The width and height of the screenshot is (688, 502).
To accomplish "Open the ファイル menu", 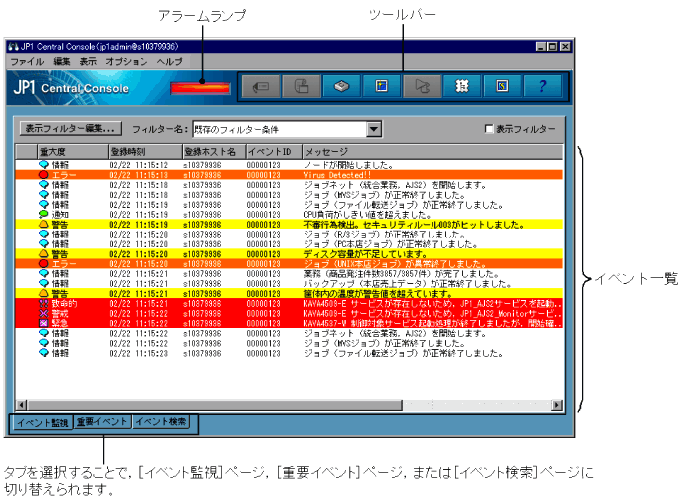I will click(27, 62).
